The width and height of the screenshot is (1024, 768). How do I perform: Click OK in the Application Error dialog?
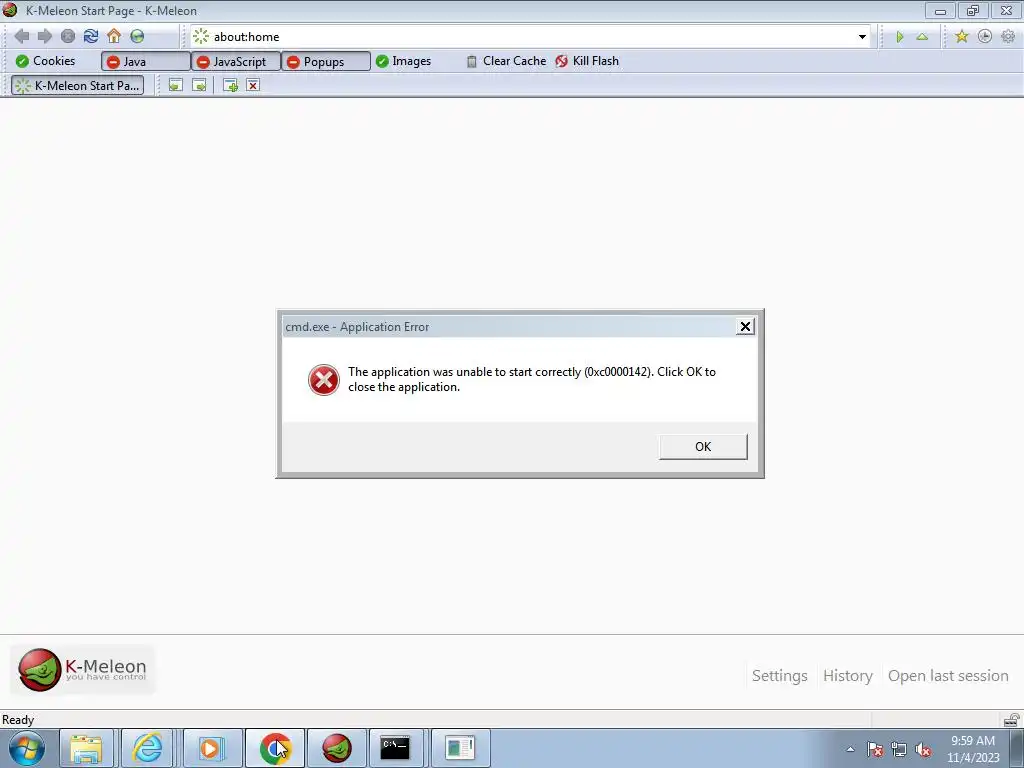tap(703, 447)
